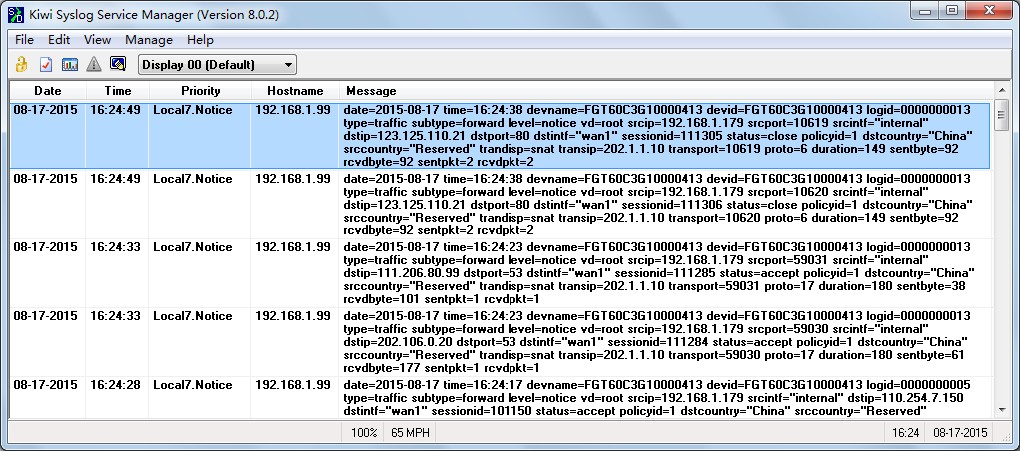
Task: Click Local7.Notice in the srcport=10620 row
Action: click(193, 179)
